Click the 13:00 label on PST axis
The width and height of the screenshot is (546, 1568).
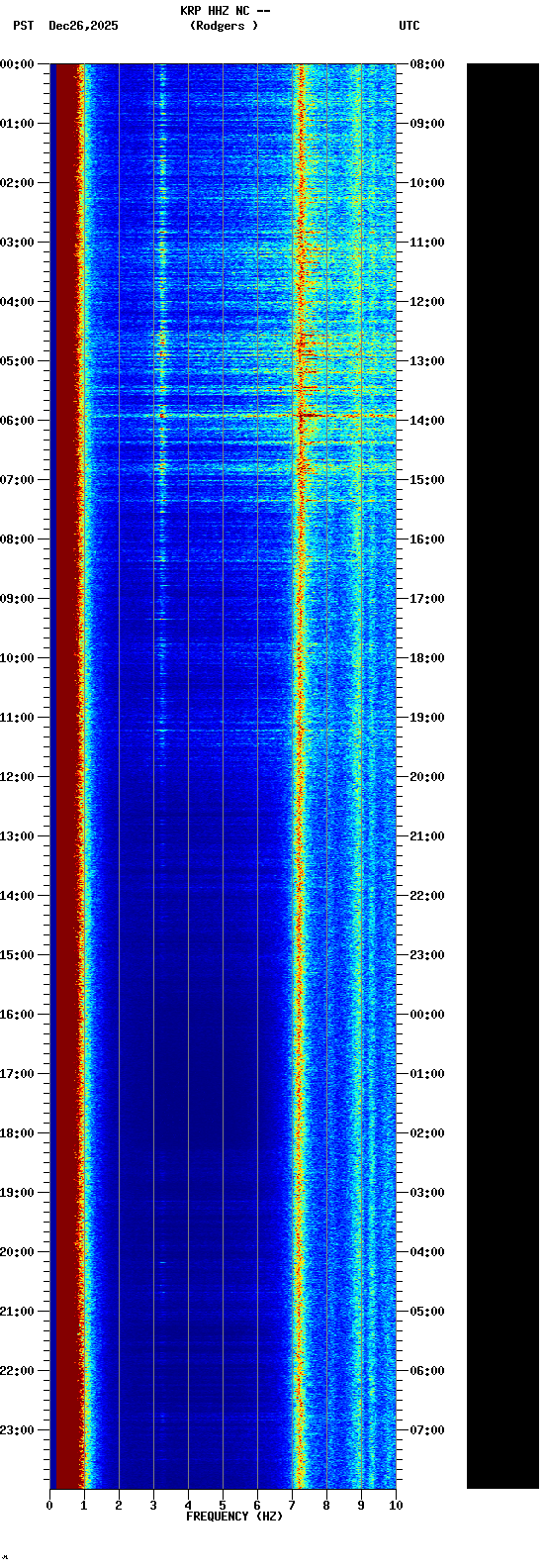[17, 836]
